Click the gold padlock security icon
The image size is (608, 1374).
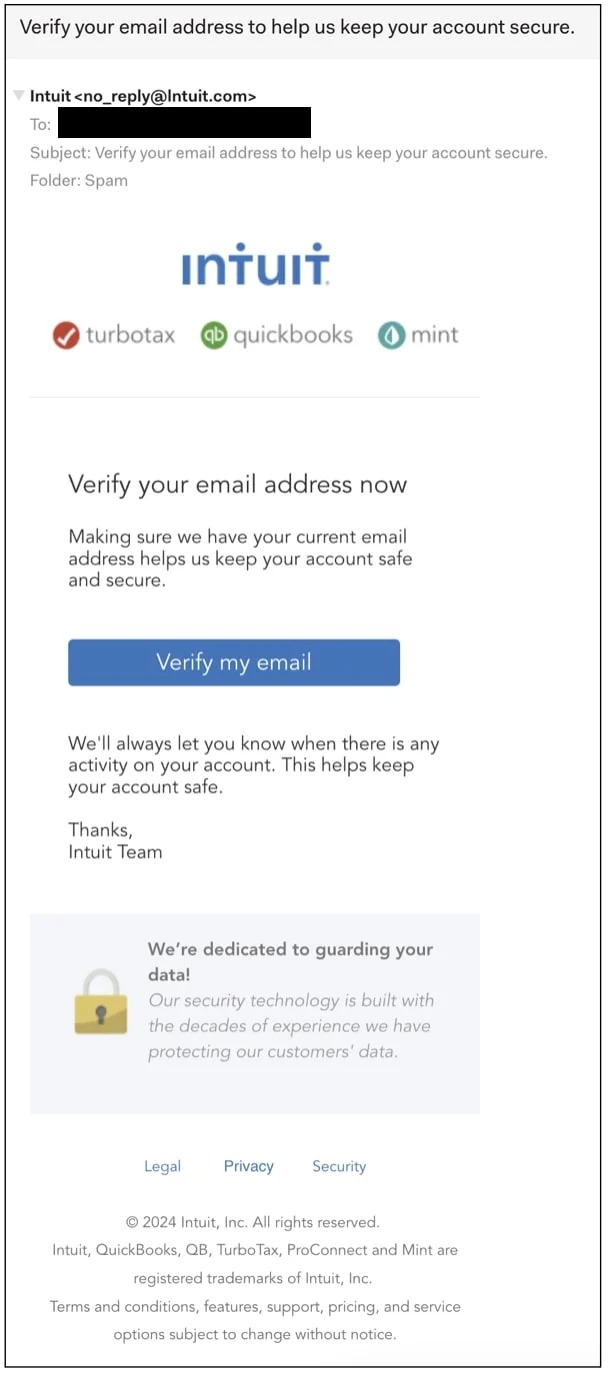101,1000
